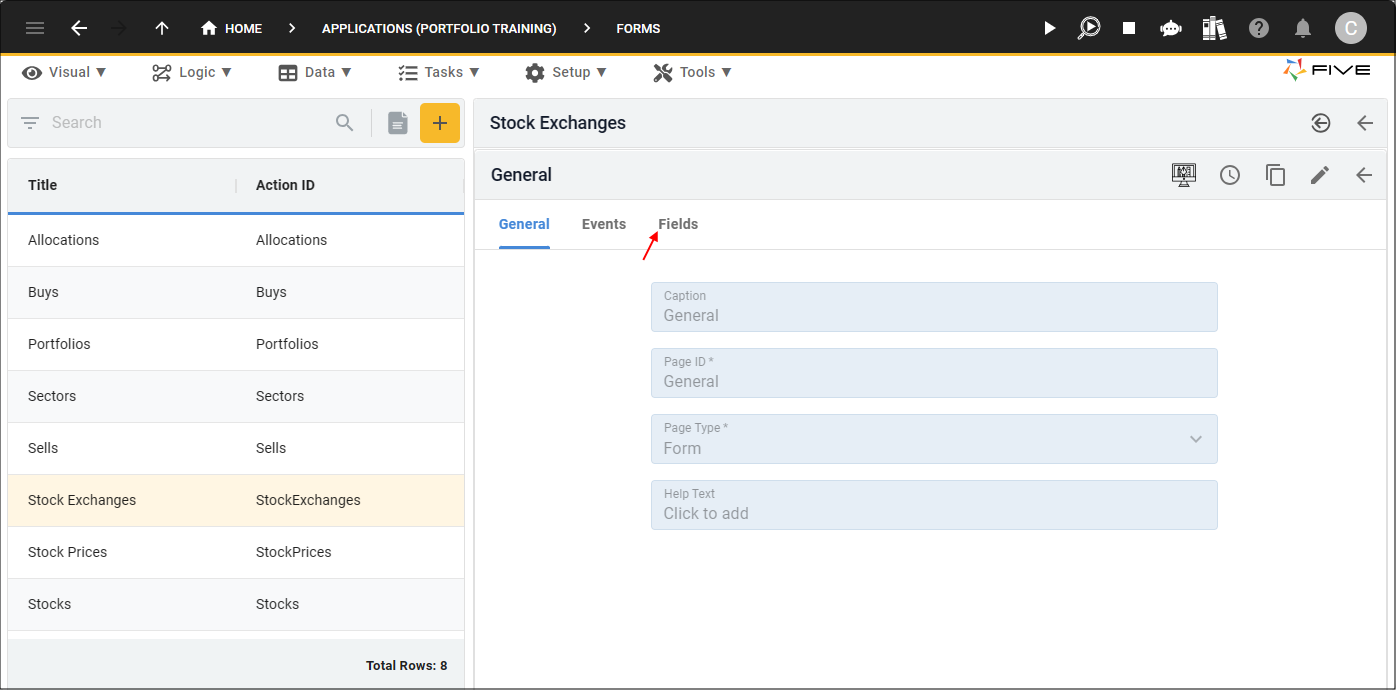Click the Run play icon
Viewport: 1396px width, 690px height.
pyautogui.click(x=1049, y=28)
